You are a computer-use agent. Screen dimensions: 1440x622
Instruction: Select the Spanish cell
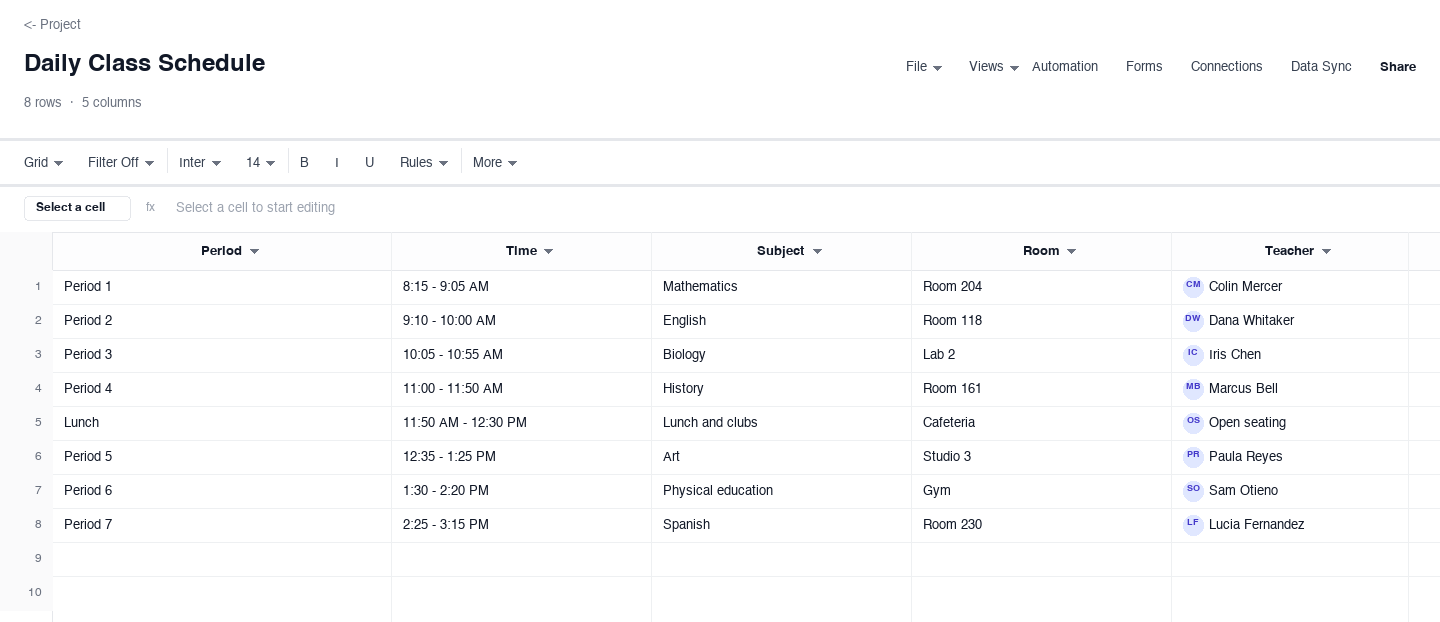(x=781, y=525)
